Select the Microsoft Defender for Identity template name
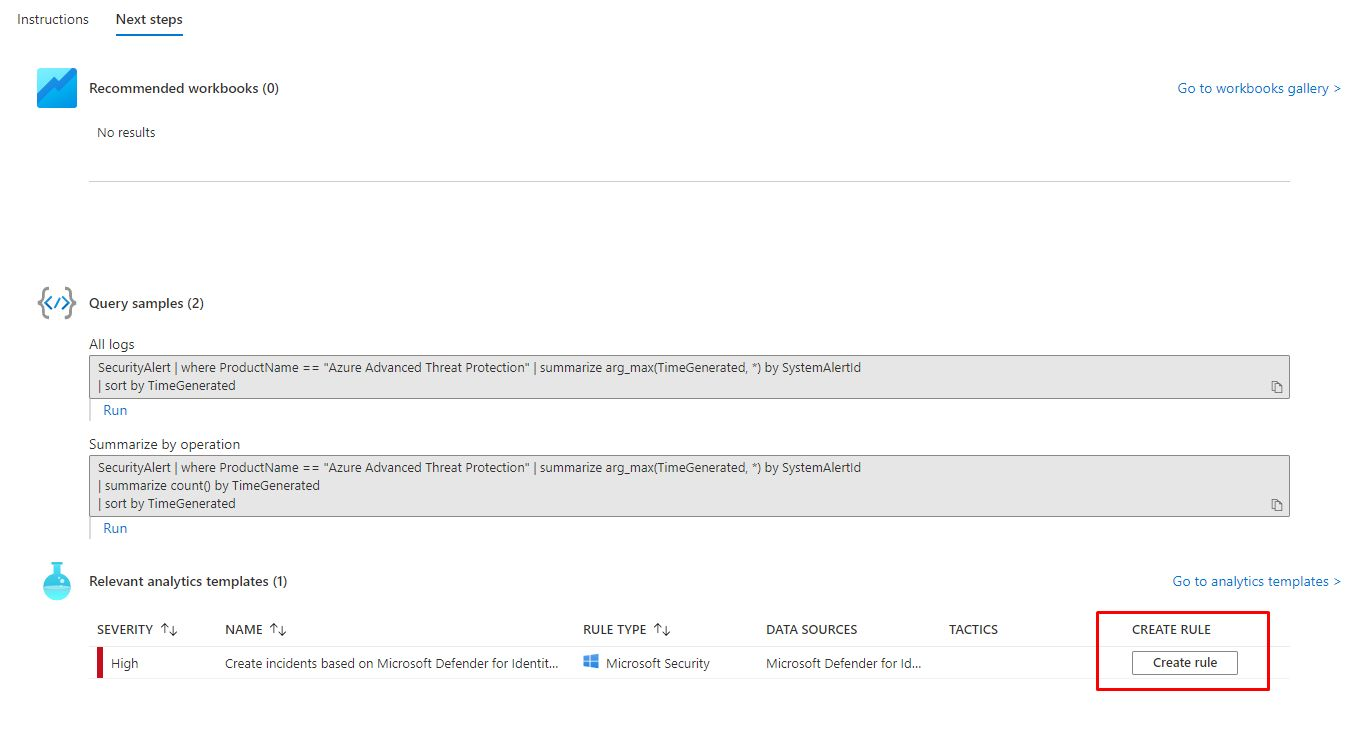Viewport: 1352px width, 750px height. click(x=392, y=663)
